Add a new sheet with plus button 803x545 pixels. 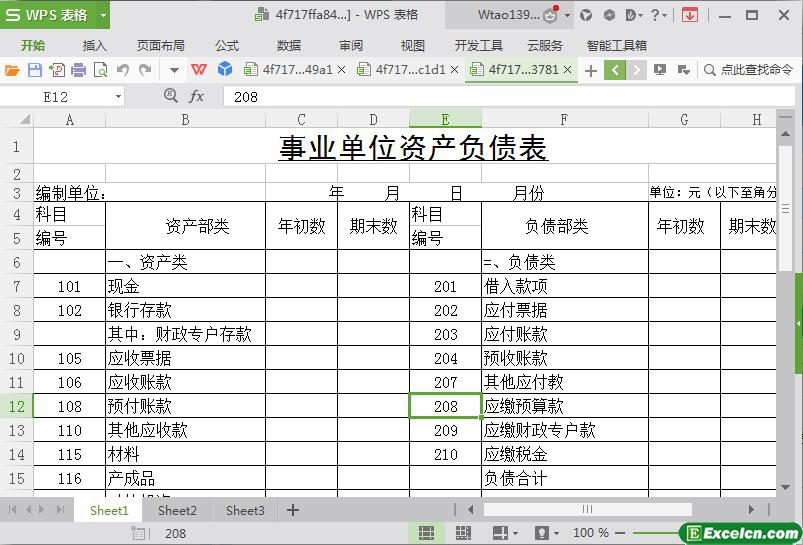pos(292,510)
